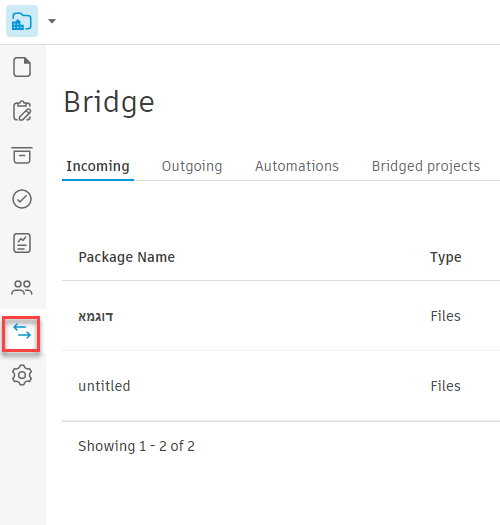
Task: Open the Automations tab
Action: (297, 166)
